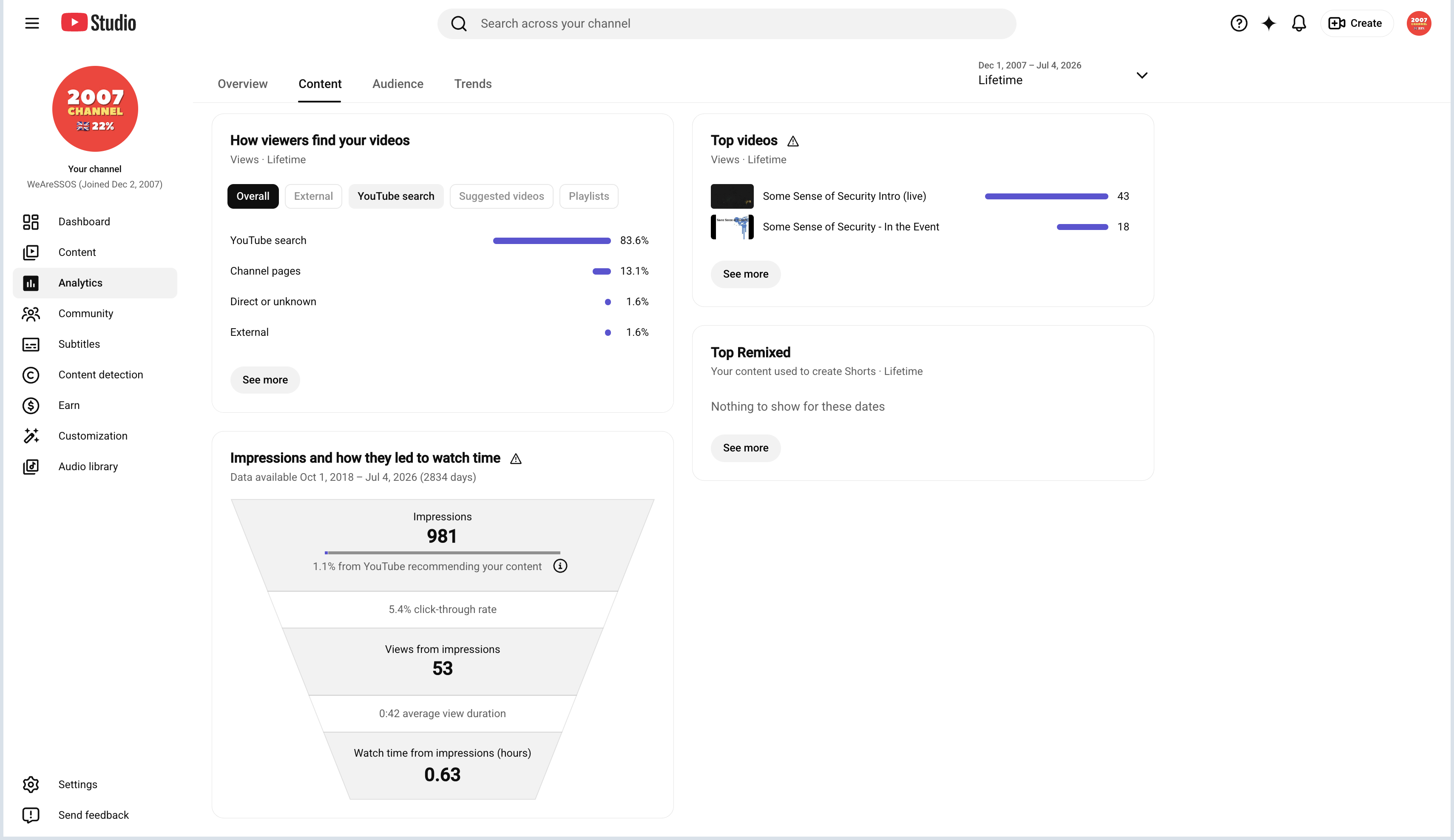
Task: Click the Impressions value 981
Action: point(441,536)
